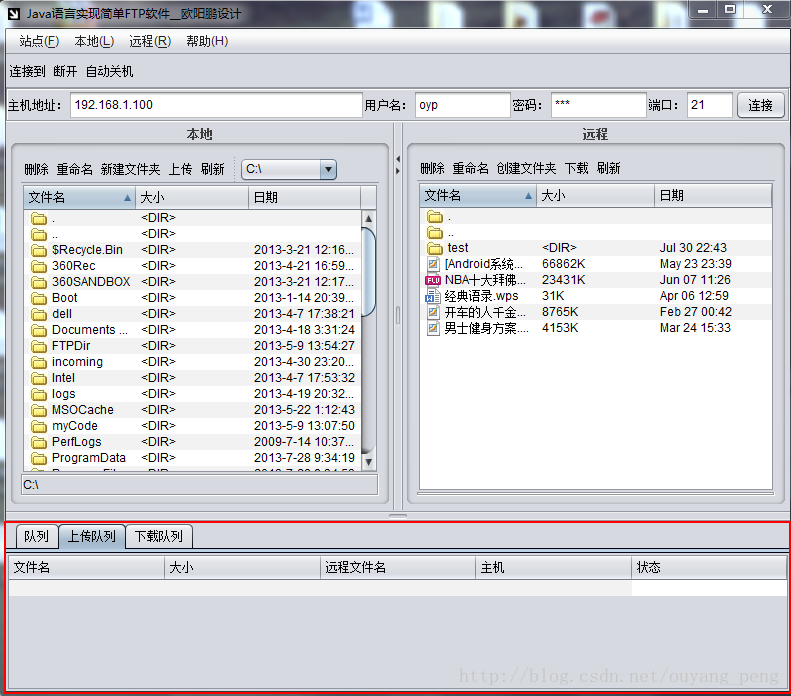This screenshot has height=696, width=791.
Task: Click the 连接 button
Action: point(760,105)
